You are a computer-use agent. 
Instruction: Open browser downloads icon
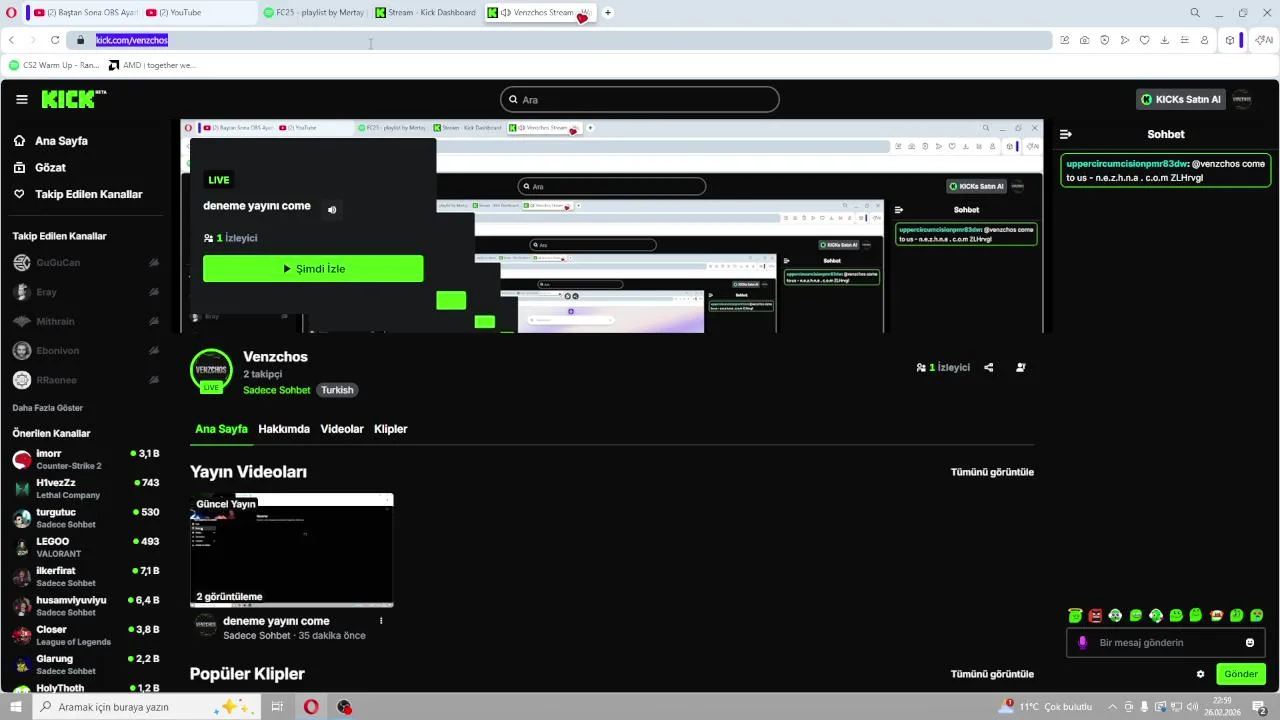[1165, 40]
